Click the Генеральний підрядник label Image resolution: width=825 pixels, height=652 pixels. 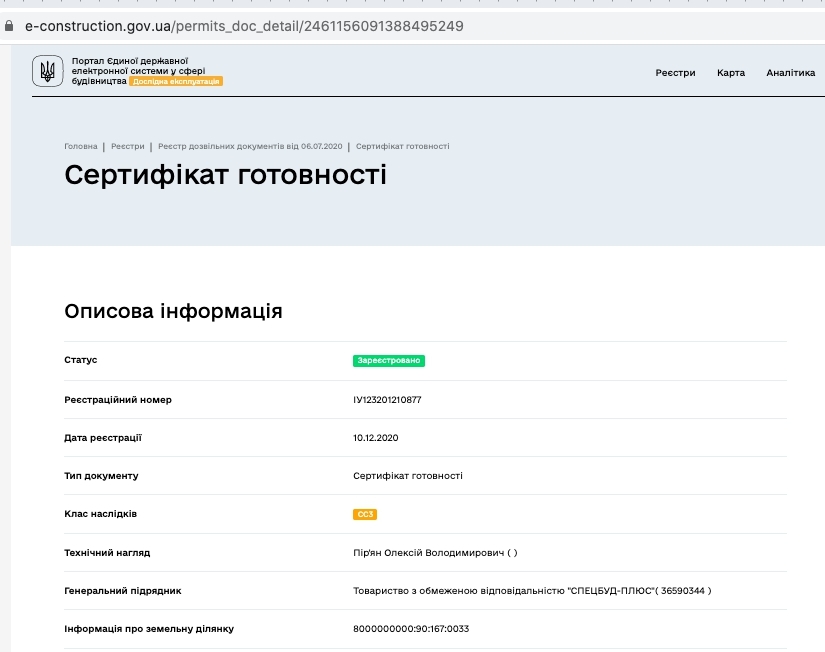(123, 591)
